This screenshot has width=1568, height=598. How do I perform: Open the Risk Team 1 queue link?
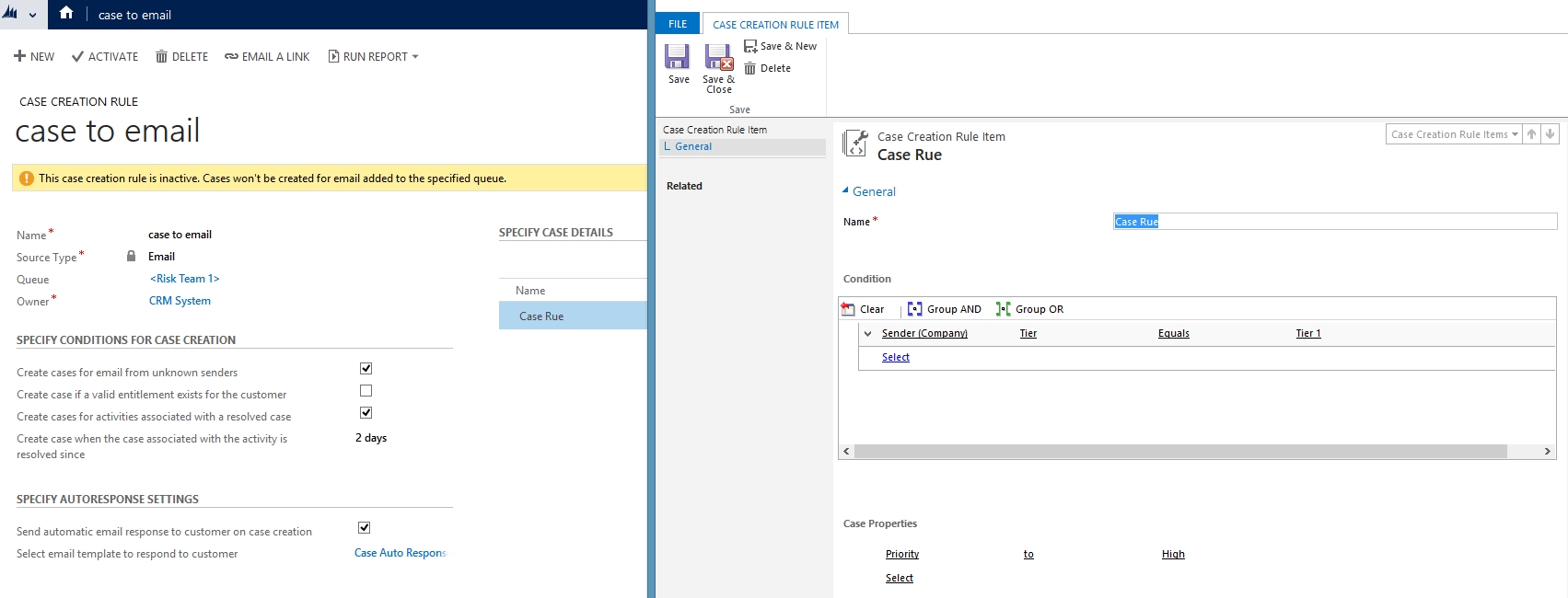click(184, 279)
